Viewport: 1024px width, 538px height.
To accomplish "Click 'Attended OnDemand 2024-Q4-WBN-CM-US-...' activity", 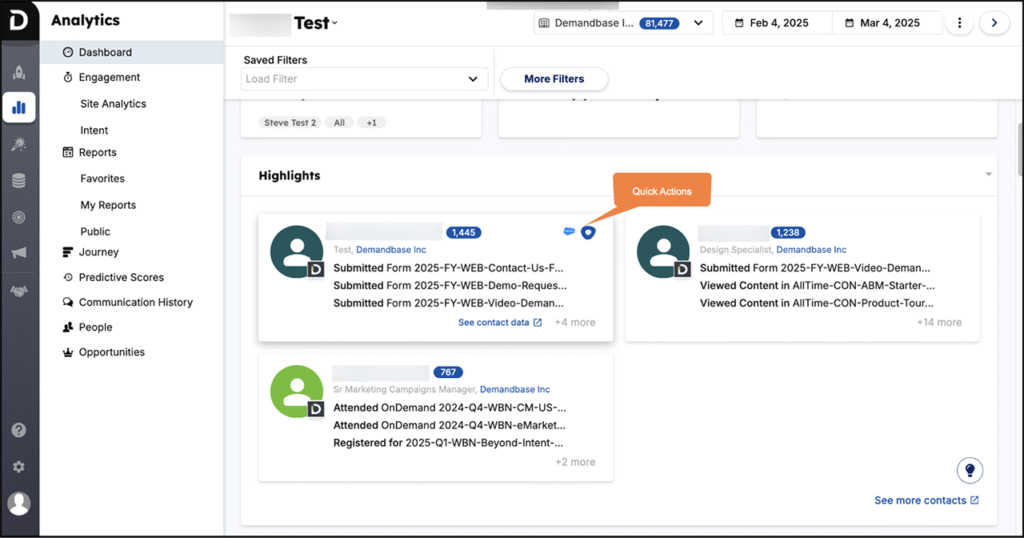I will [449, 407].
